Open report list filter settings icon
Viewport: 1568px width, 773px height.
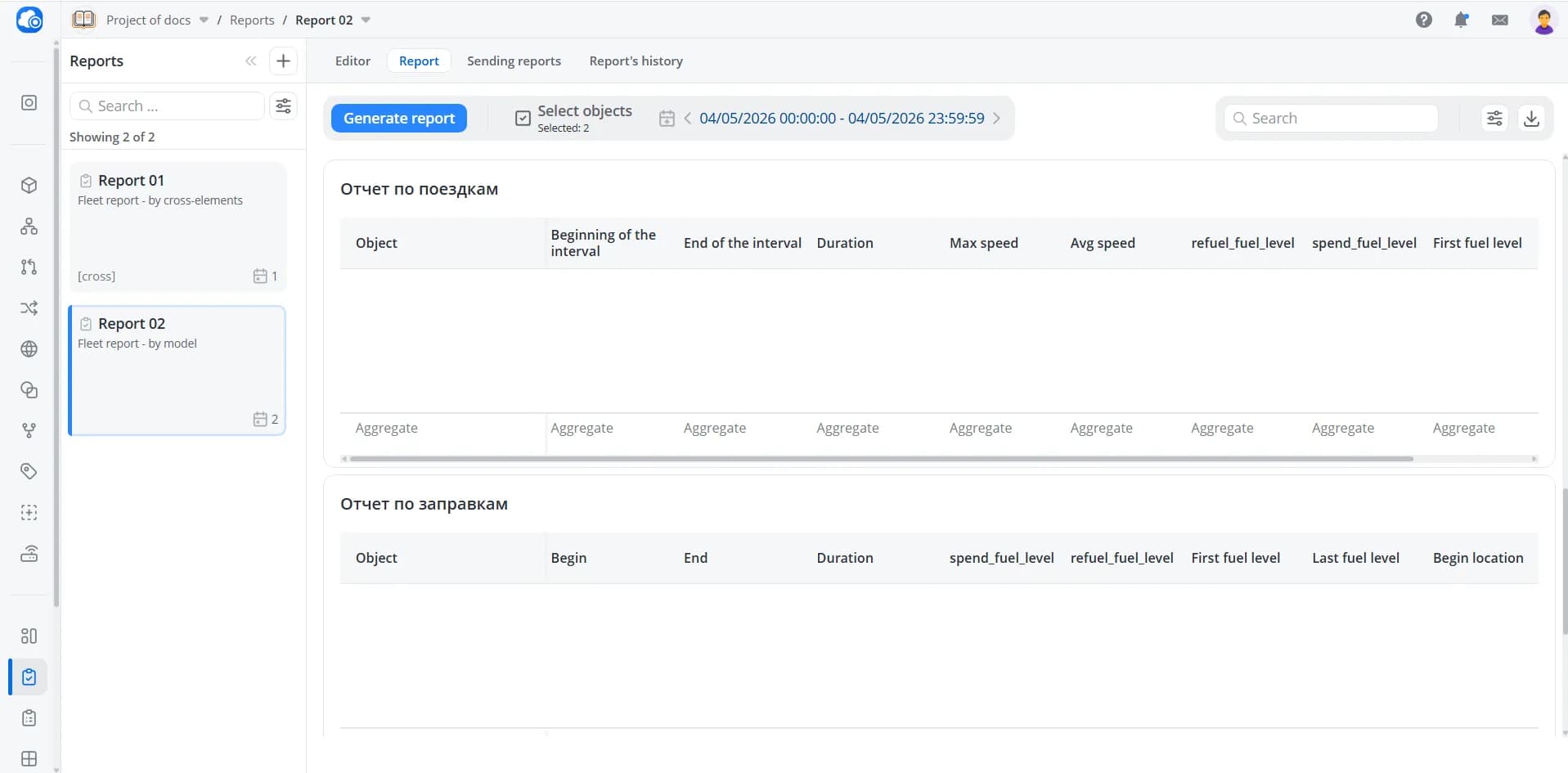(283, 106)
